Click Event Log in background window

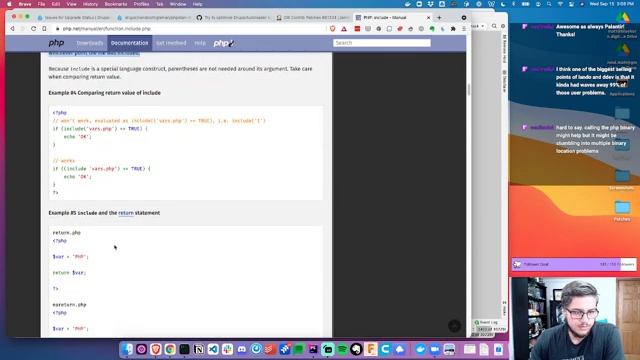(x=487, y=322)
